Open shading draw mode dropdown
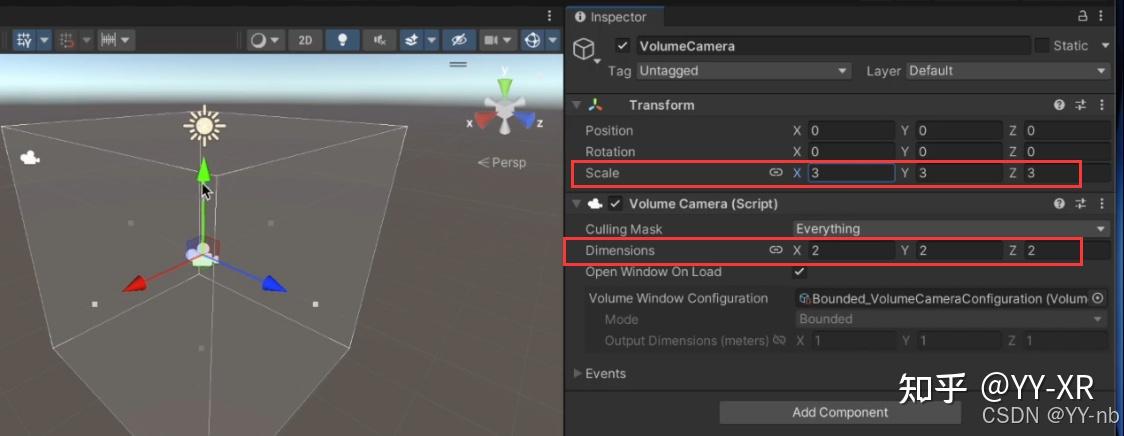The width and height of the screenshot is (1124, 436). (x=265, y=40)
